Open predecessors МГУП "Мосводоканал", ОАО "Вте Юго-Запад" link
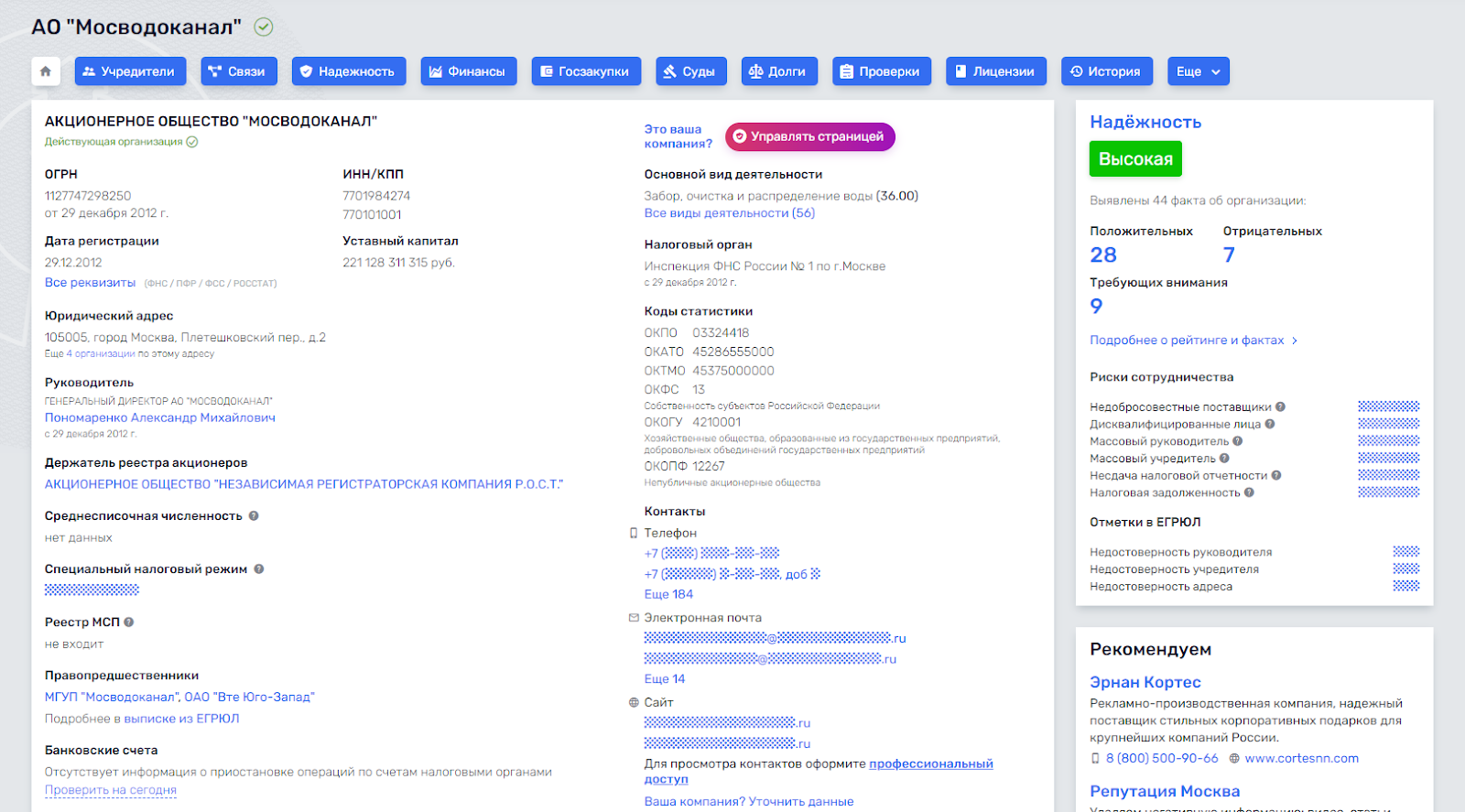The height and width of the screenshot is (812, 1465). pyautogui.click(x=179, y=698)
